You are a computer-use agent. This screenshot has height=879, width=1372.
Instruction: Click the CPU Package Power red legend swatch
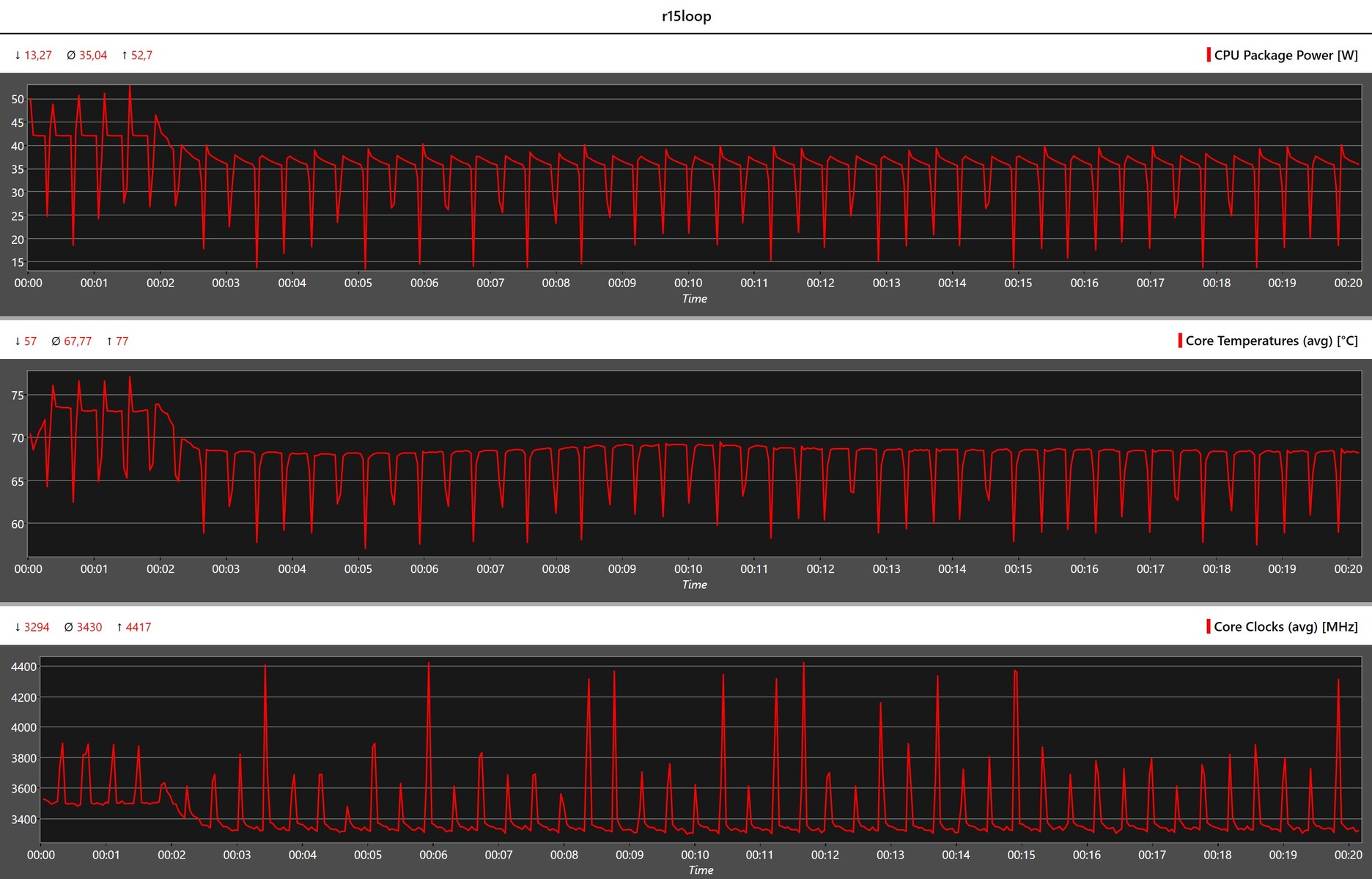[1209, 55]
